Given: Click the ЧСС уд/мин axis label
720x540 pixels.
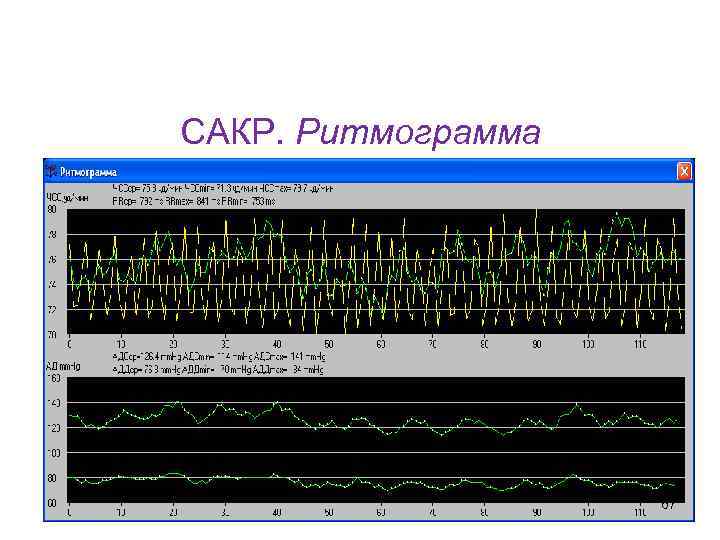Looking at the screenshot, I should point(68,198).
